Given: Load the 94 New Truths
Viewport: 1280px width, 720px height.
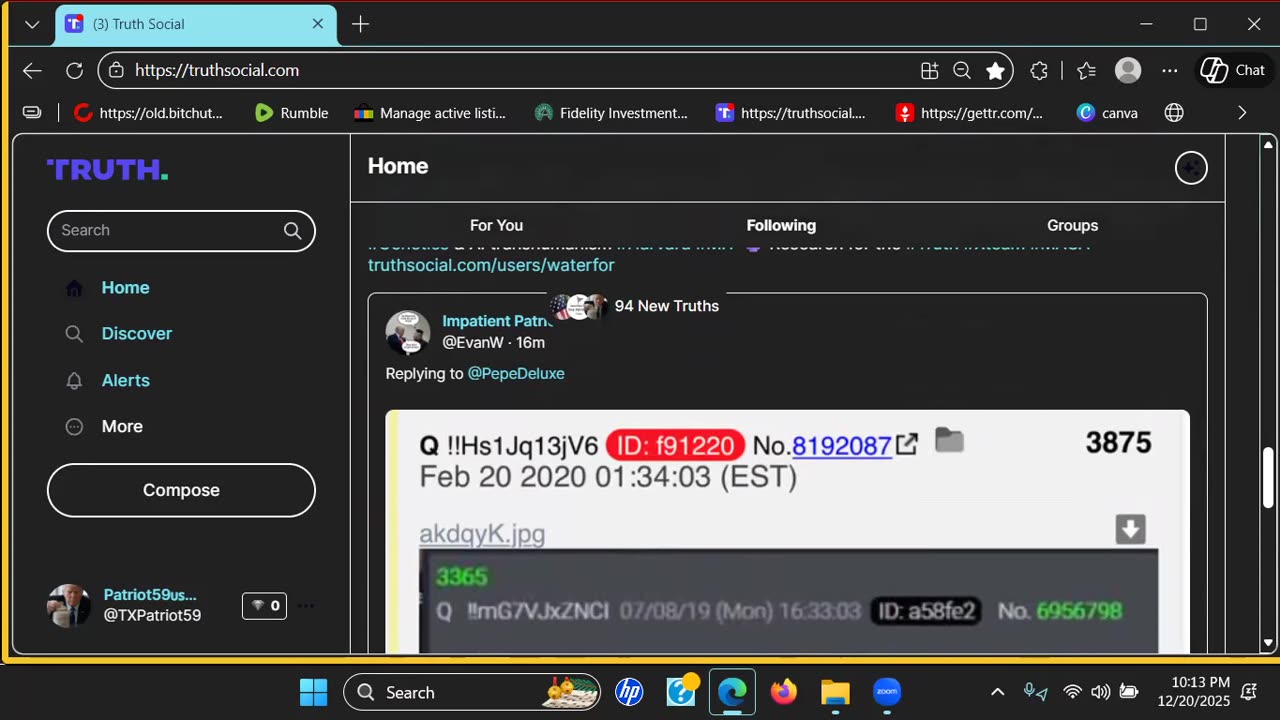Looking at the screenshot, I should tap(634, 306).
